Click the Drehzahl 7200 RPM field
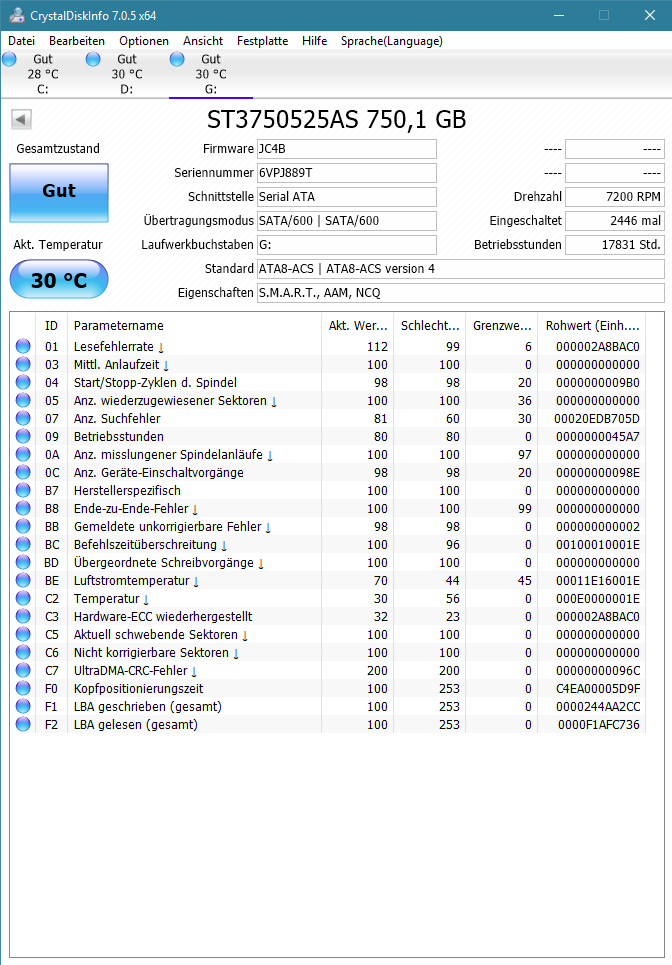 click(x=615, y=197)
